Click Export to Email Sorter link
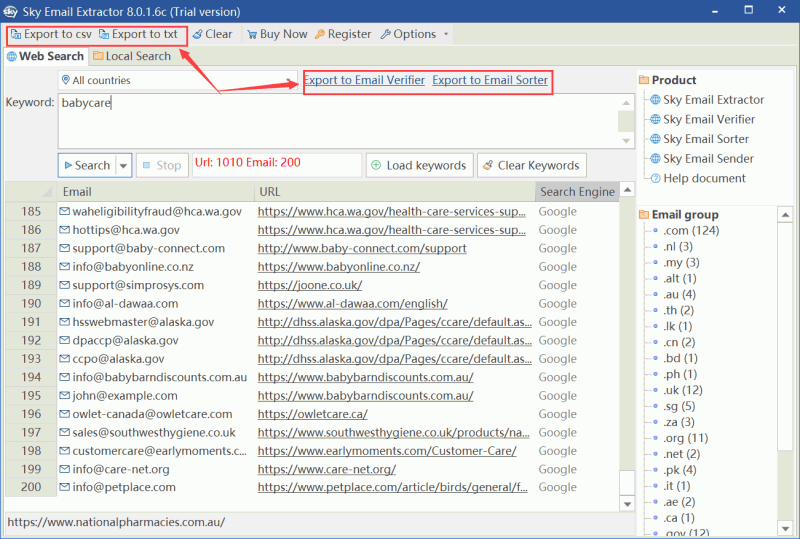 [490, 80]
